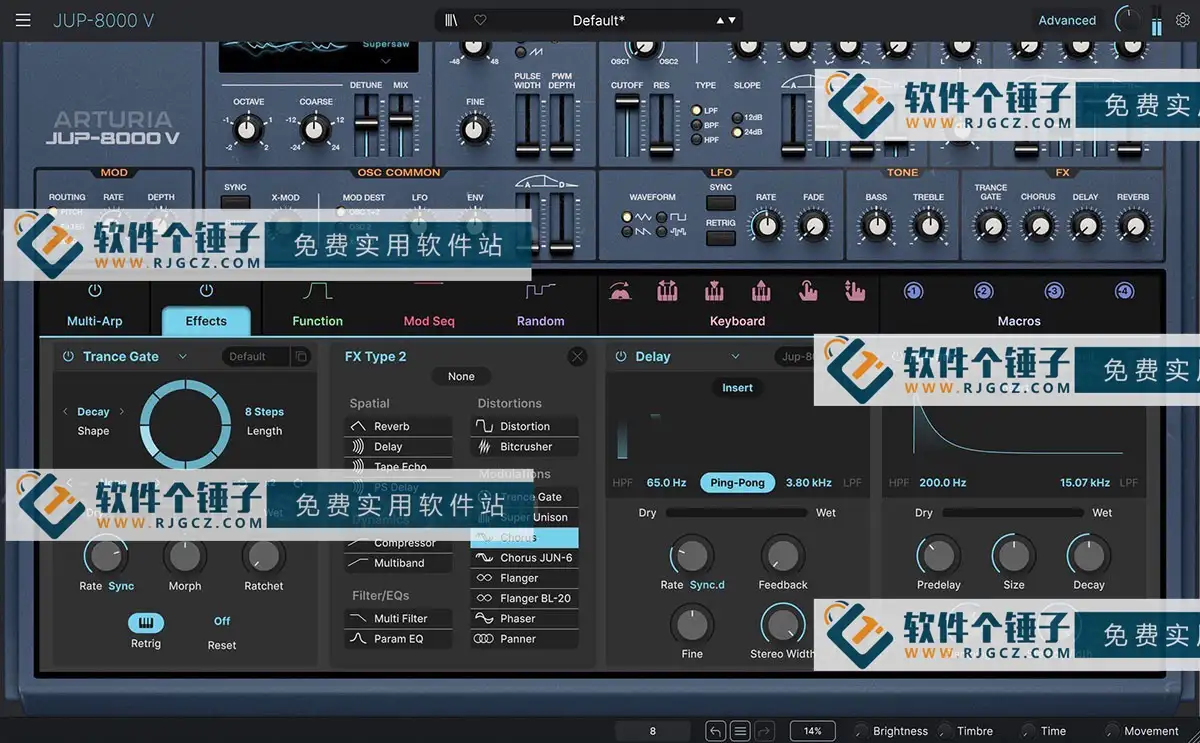Viewport: 1200px width, 743px height.
Task: Open the settings gear panel
Action: coord(1181,20)
